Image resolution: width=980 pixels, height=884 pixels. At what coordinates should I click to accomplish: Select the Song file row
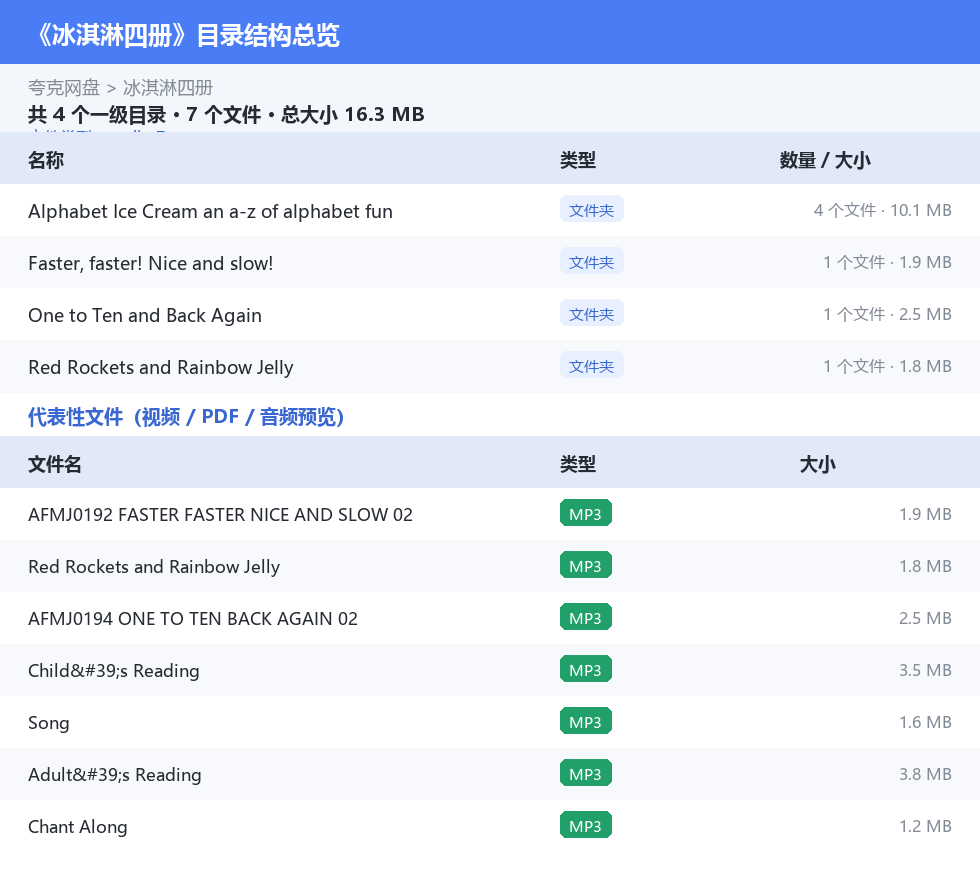click(x=490, y=721)
